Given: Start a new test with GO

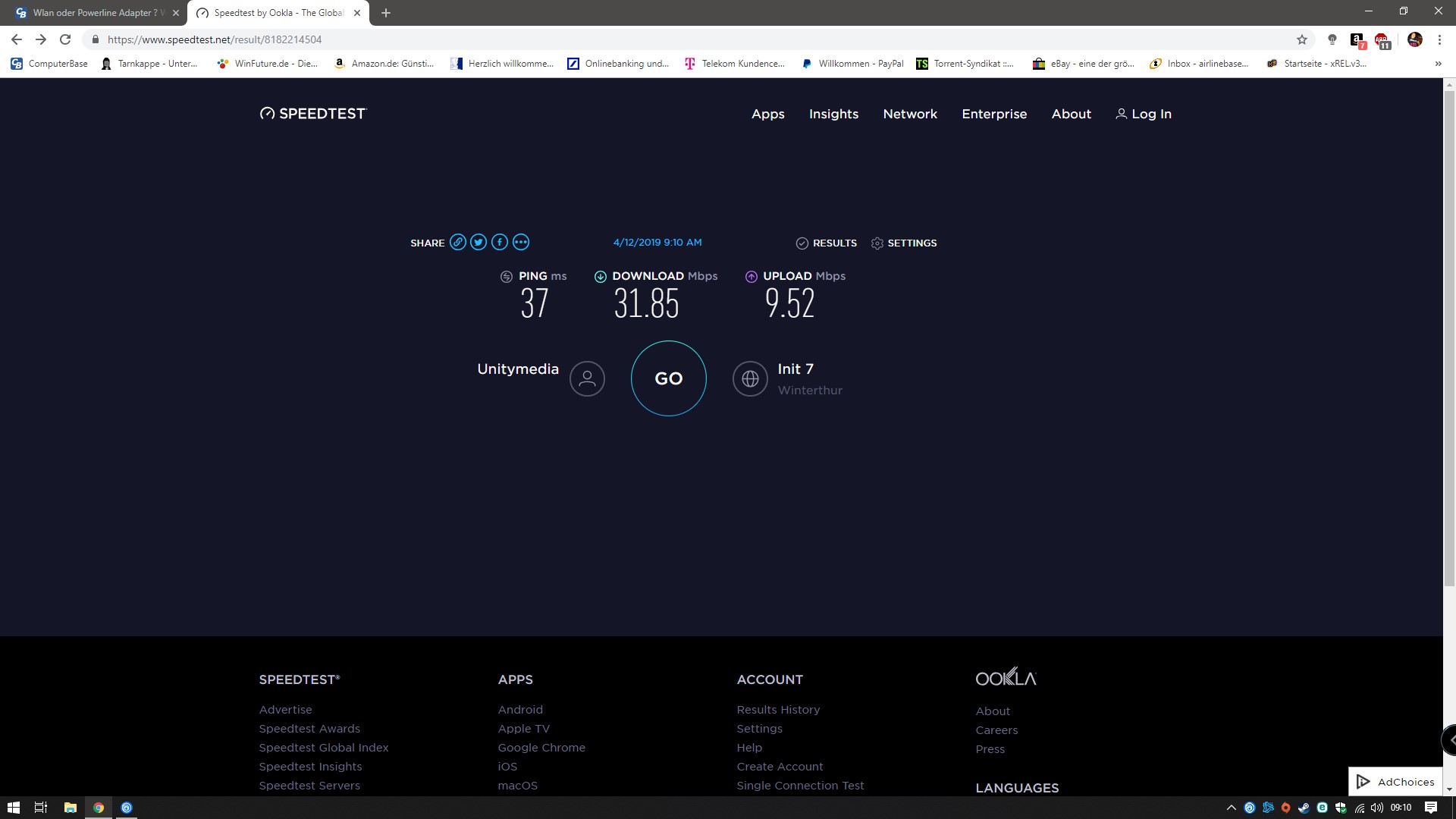Looking at the screenshot, I should tap(668, 378).
